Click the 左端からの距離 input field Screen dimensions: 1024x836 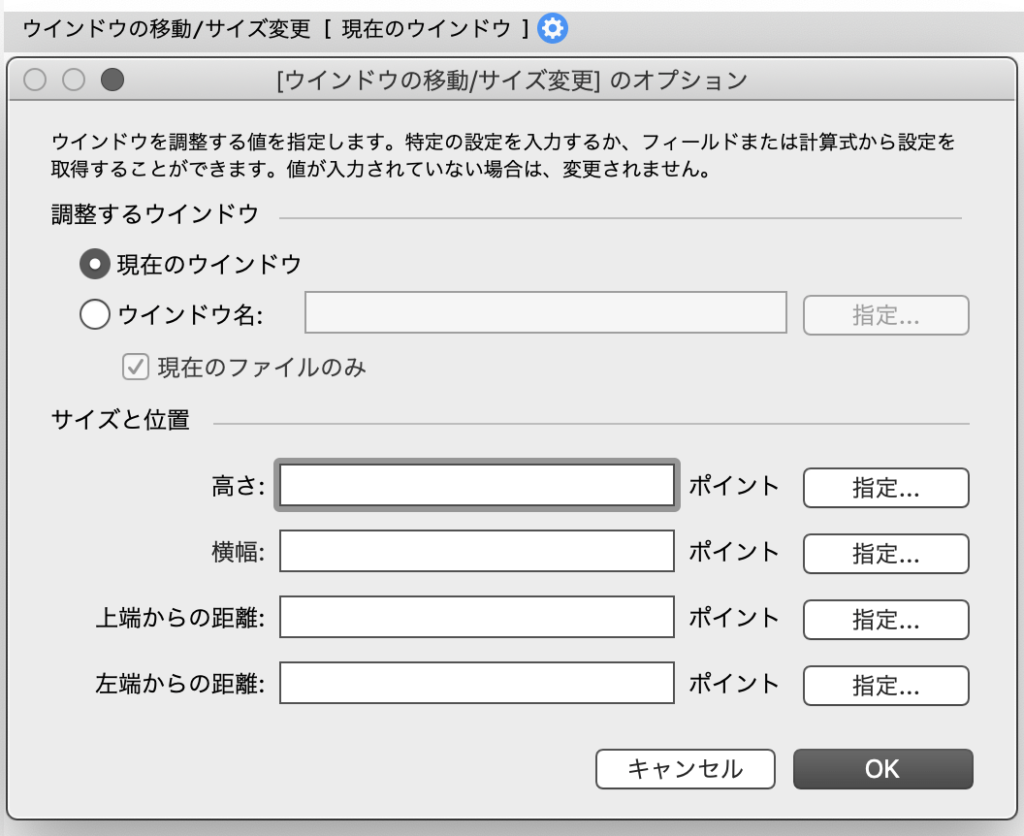pos(476,684)
